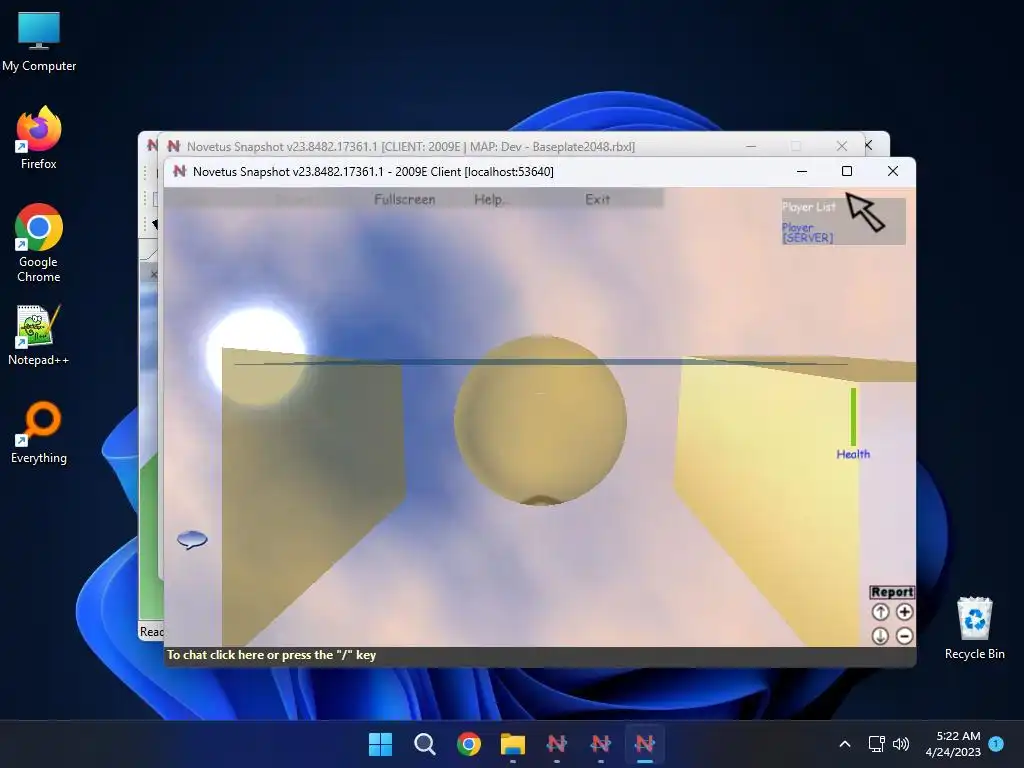Select the Everything search desktop shortcut
This screenshot has height=768, width=1024.
39,433
